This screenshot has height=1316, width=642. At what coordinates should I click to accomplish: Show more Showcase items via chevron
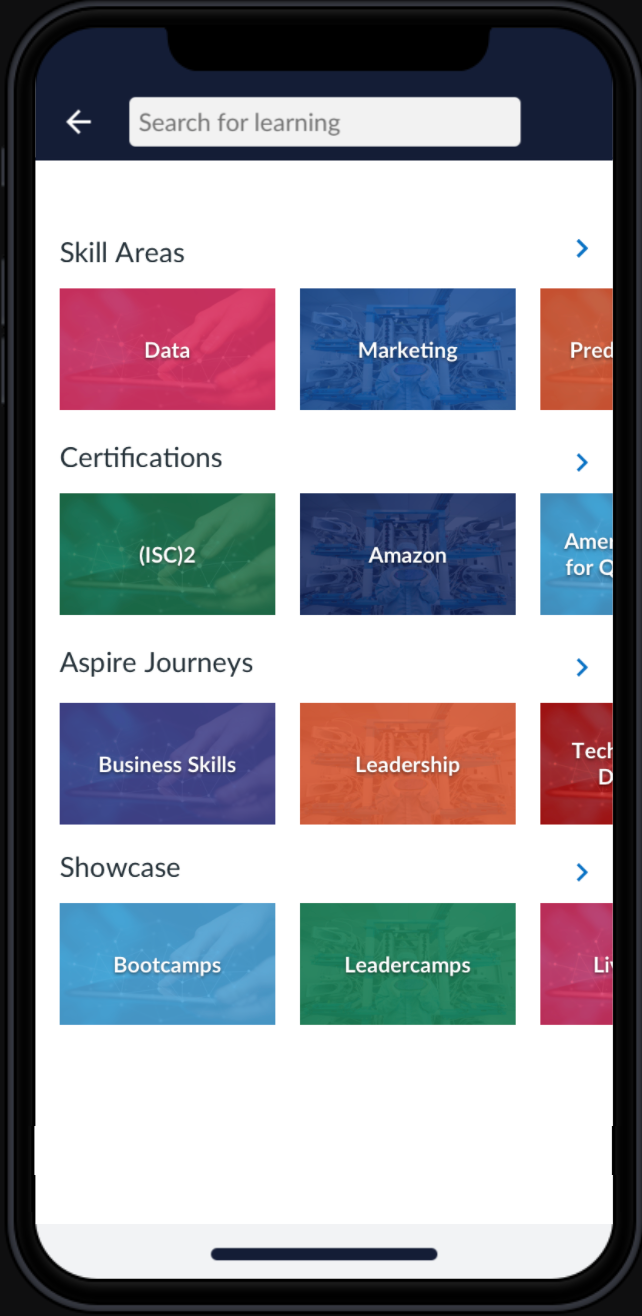click(582, 872)
